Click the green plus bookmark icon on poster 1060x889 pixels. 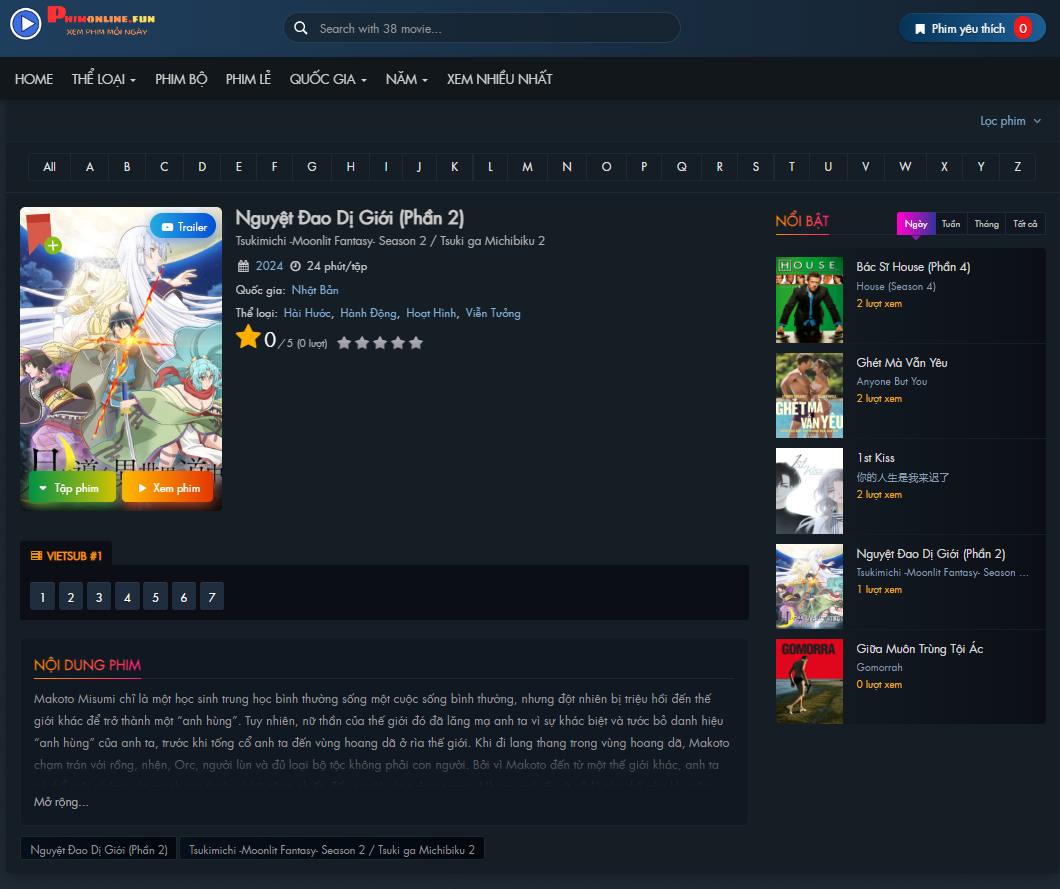(53, 245)
